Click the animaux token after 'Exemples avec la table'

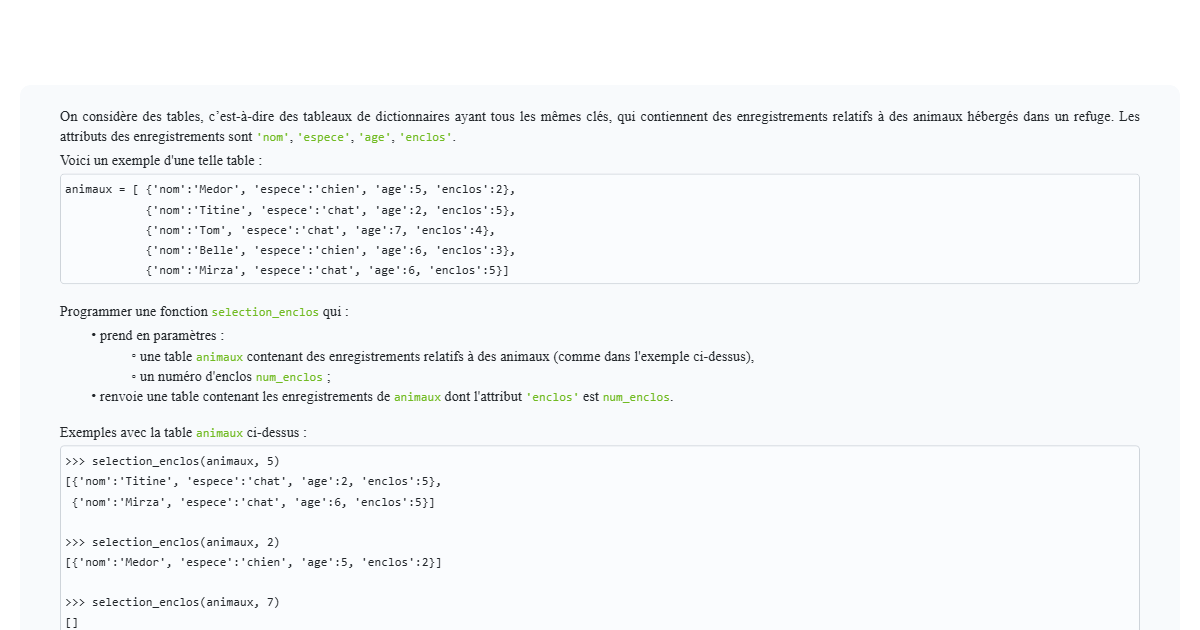220,433
